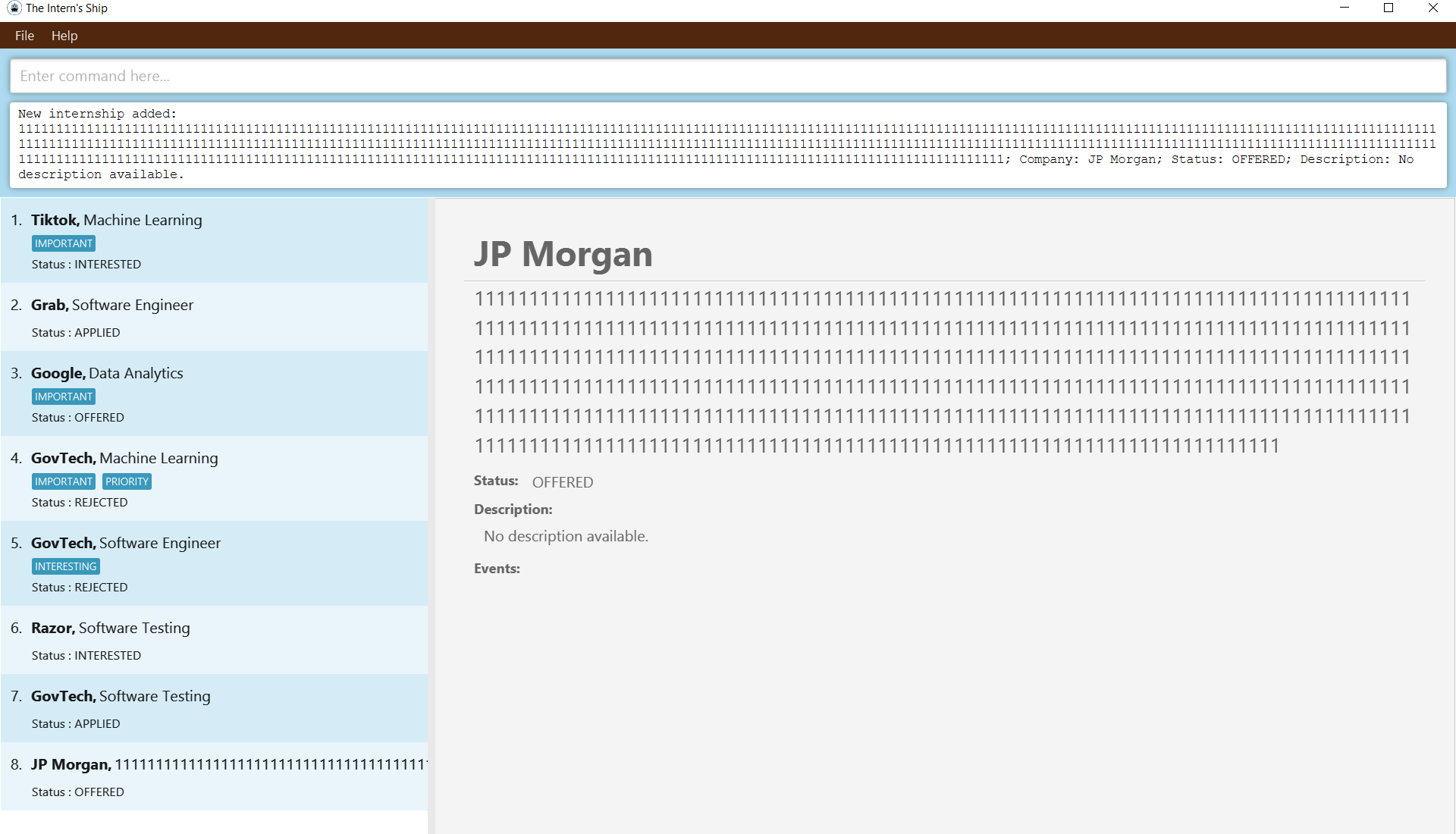The height and width of the screenshot is (834, 1456).
Task: Click the IMPORTANT tag on Tiktok
Action: [64, 243]
